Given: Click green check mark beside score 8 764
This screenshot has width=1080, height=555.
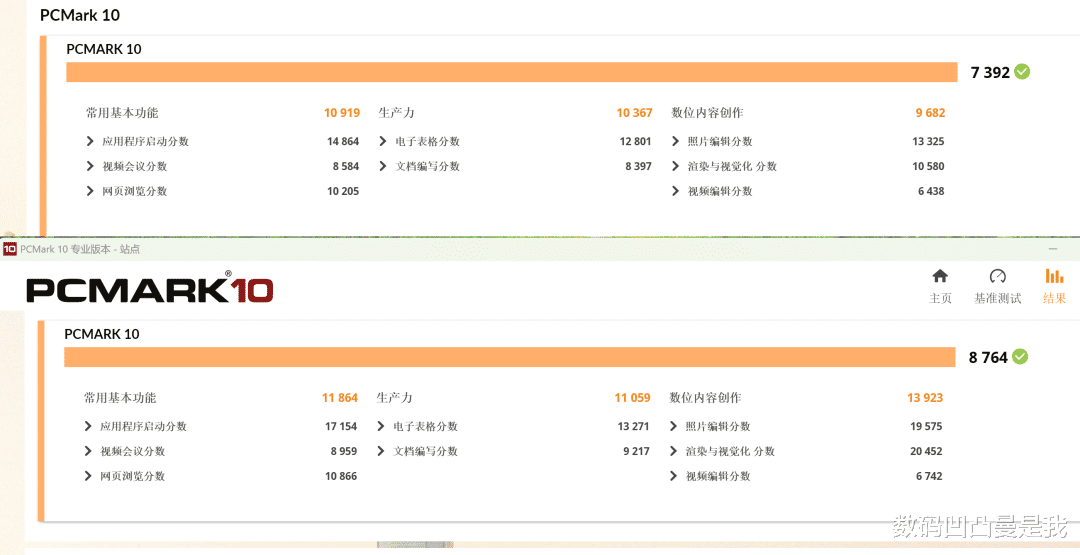Looking at the screenshot, I should coord(1020,357).
